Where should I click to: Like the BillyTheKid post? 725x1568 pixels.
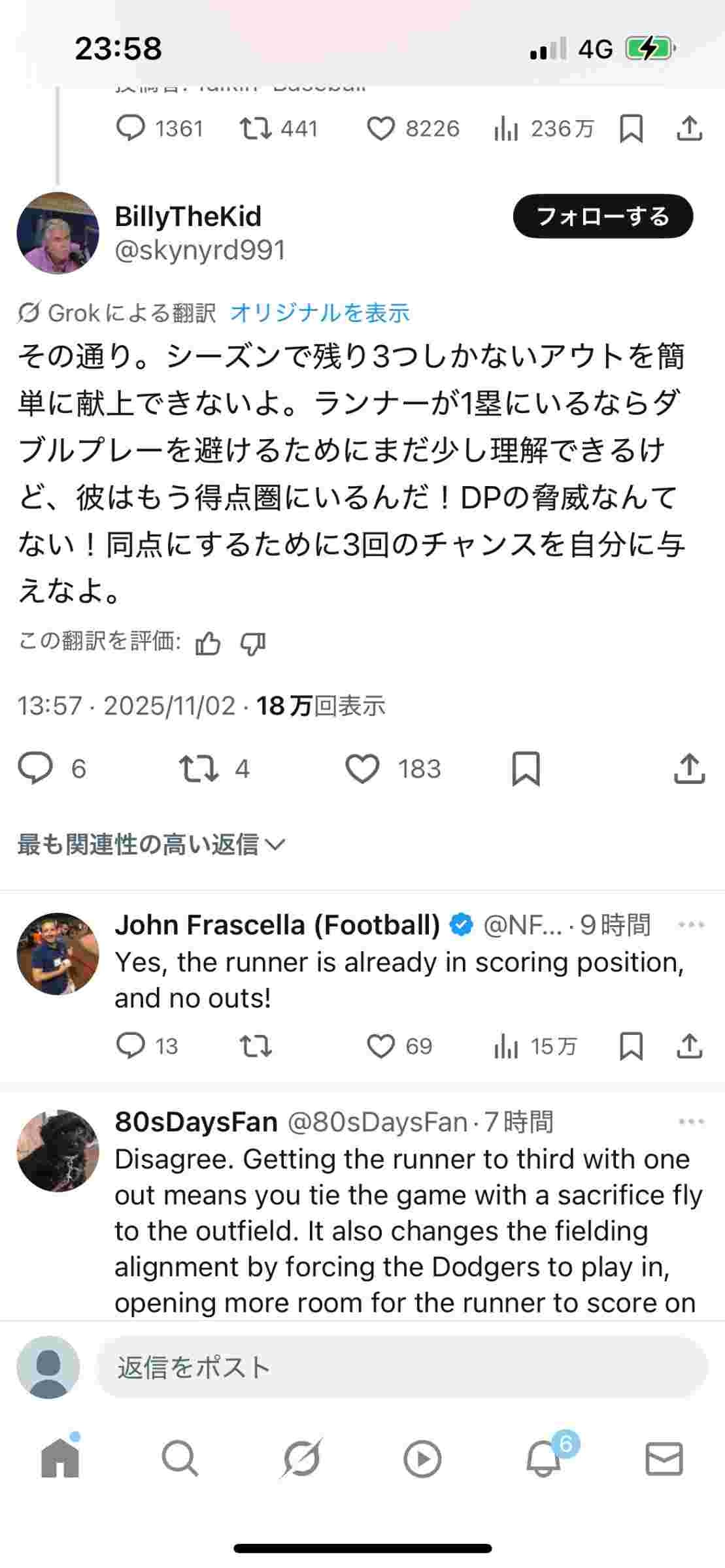point(362,768)
